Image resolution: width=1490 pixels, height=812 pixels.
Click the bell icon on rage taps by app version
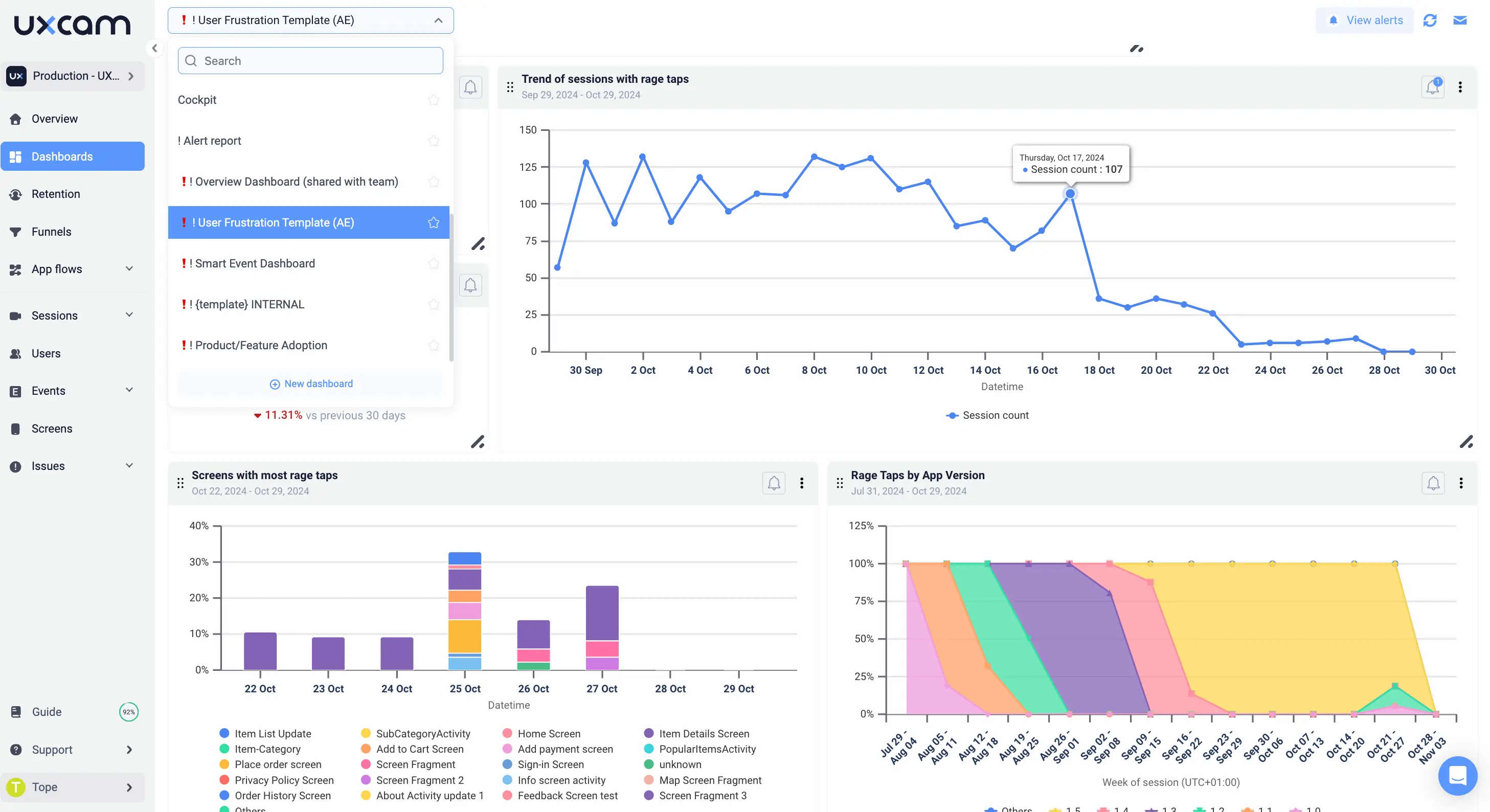tap(1432, 483)
